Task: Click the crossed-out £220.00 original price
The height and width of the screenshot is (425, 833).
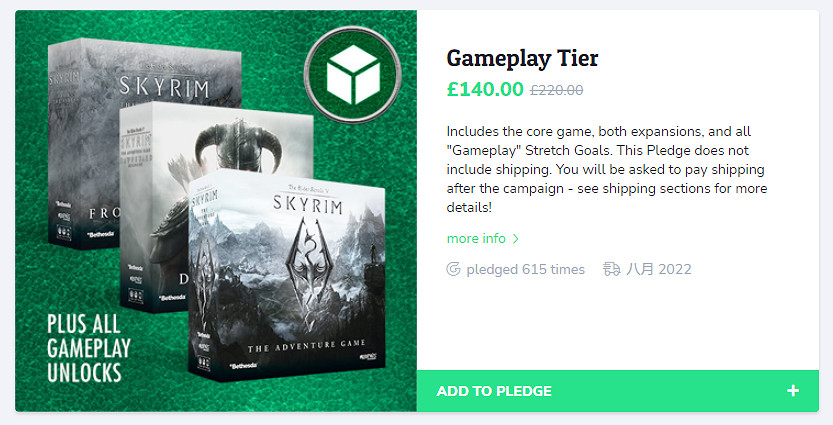Action: pos(556,90)
